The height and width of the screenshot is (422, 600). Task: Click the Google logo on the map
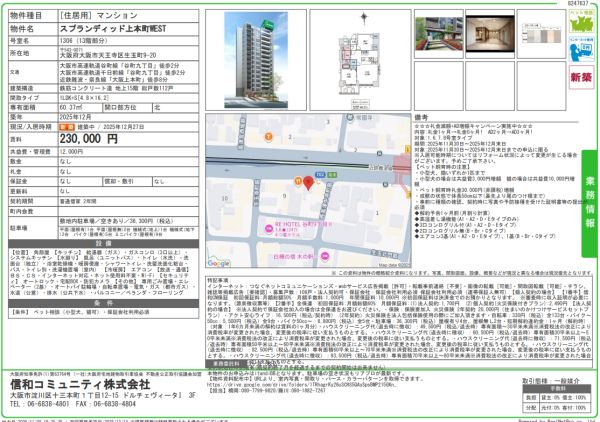tap(219, 263)
